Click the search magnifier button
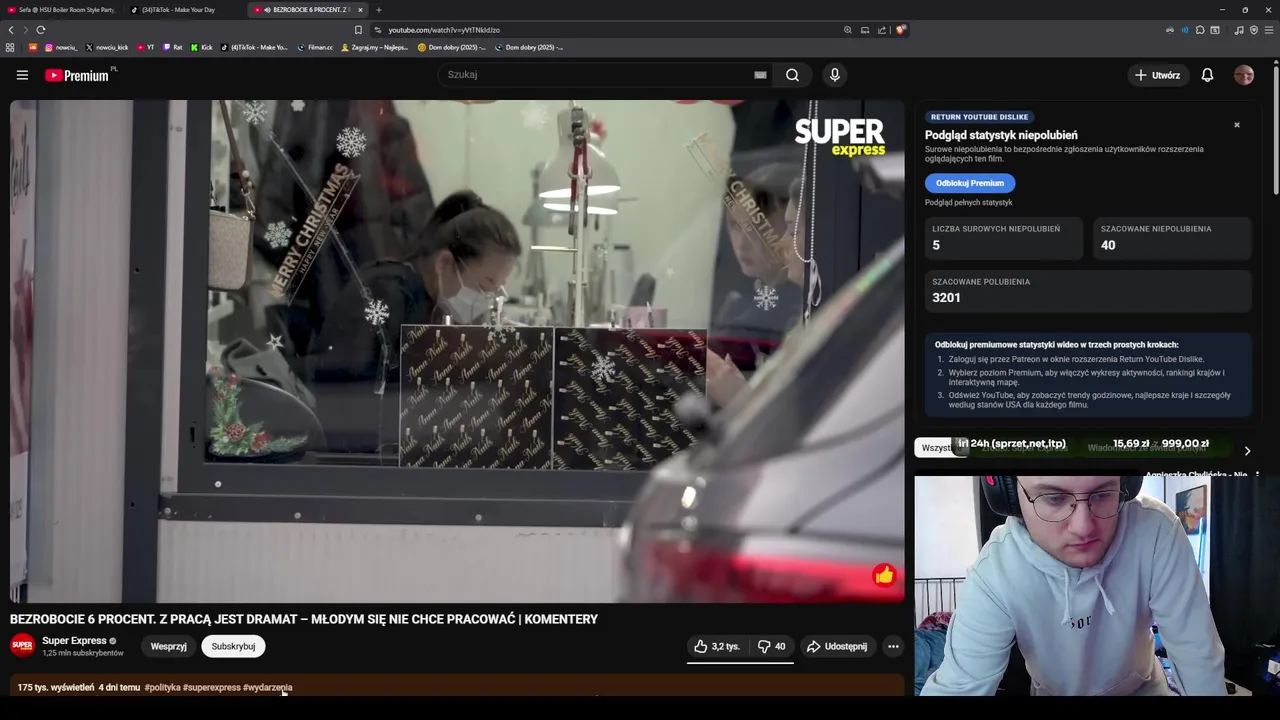1280x720 pixels. (x=792, y=75)
